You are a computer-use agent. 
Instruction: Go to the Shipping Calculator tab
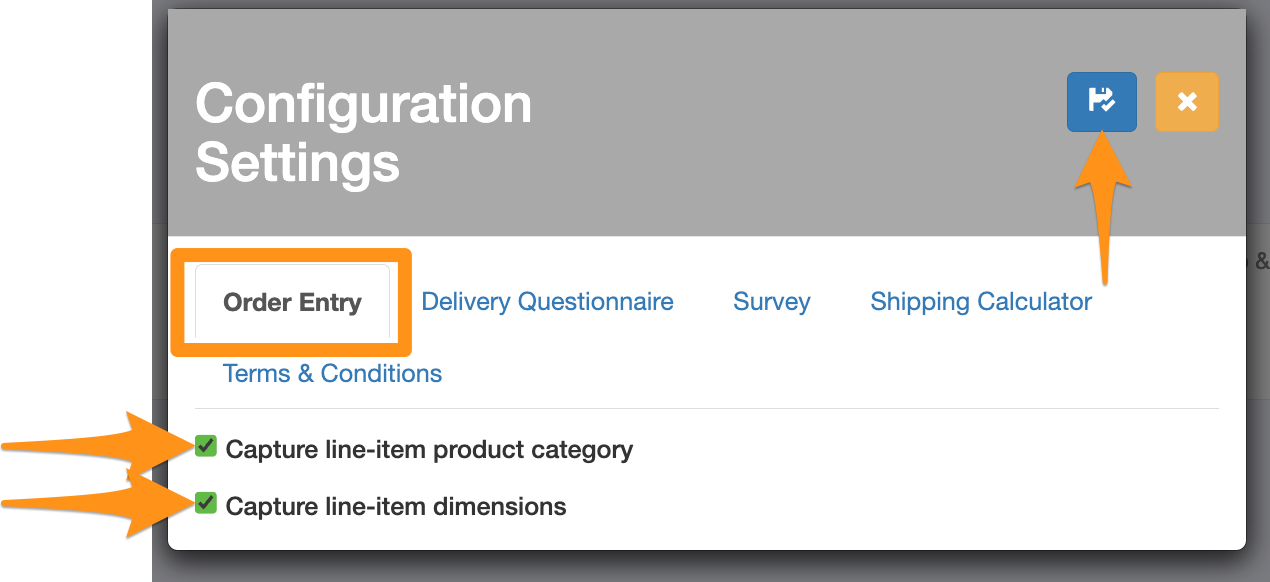tap(981, 302)
